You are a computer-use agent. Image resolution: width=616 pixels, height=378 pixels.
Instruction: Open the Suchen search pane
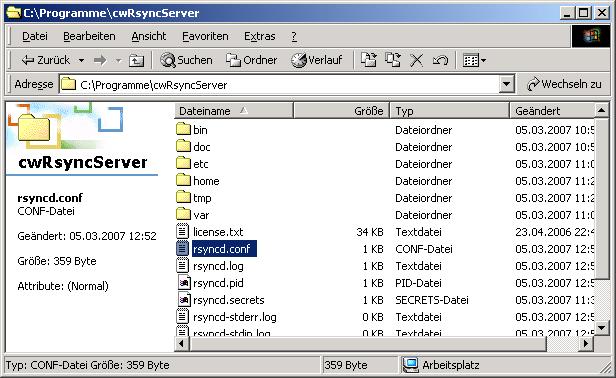(187, 60)
